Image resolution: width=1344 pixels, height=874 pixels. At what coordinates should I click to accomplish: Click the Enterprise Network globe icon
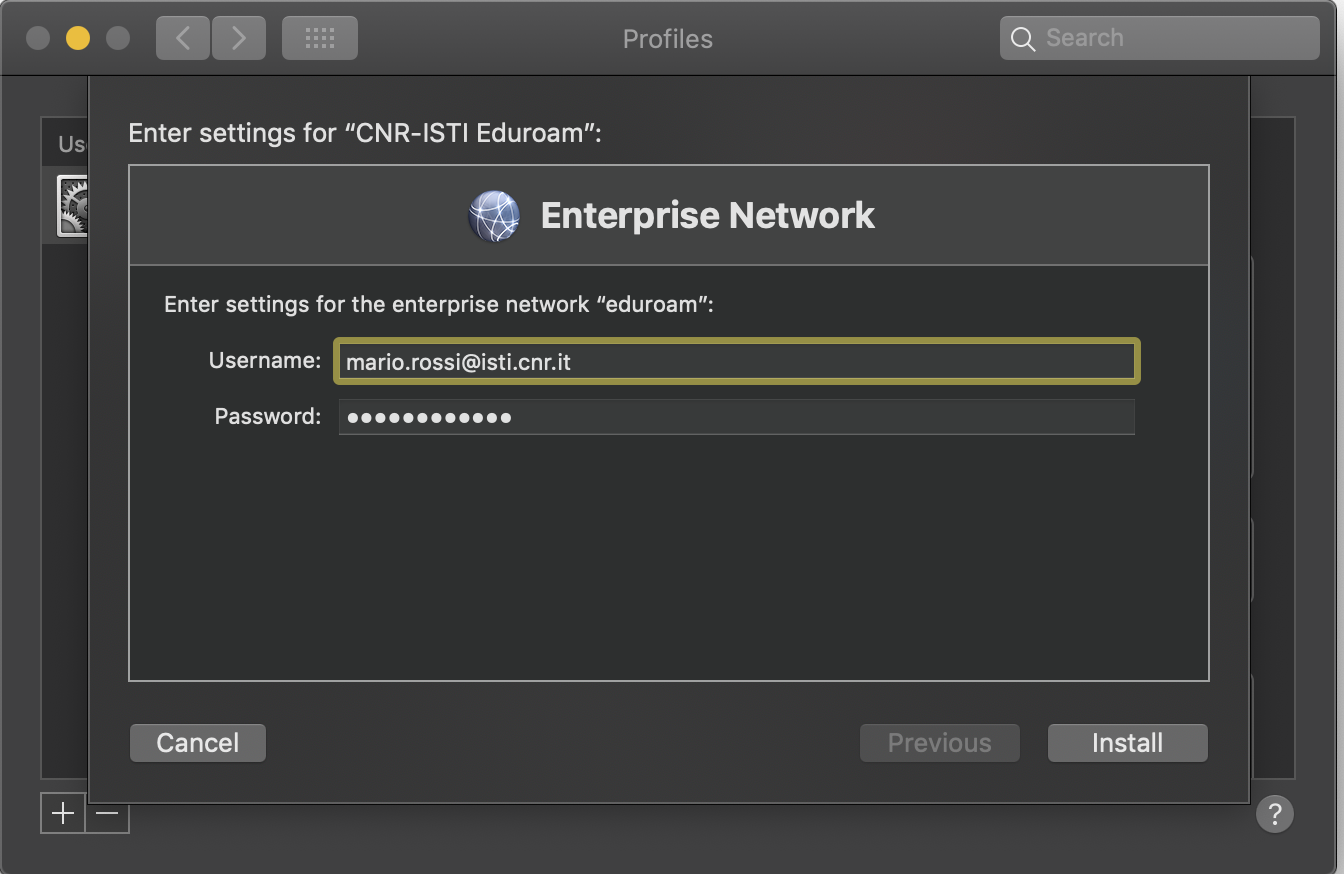pos(494,216)
